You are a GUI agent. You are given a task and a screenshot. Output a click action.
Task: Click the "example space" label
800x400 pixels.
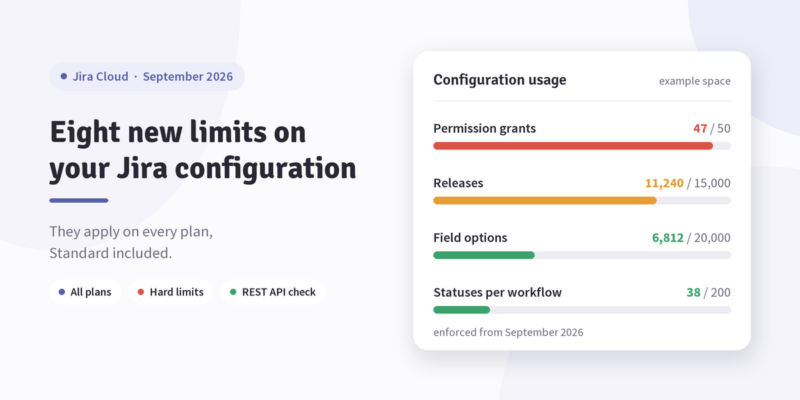[x=694, y=81]
